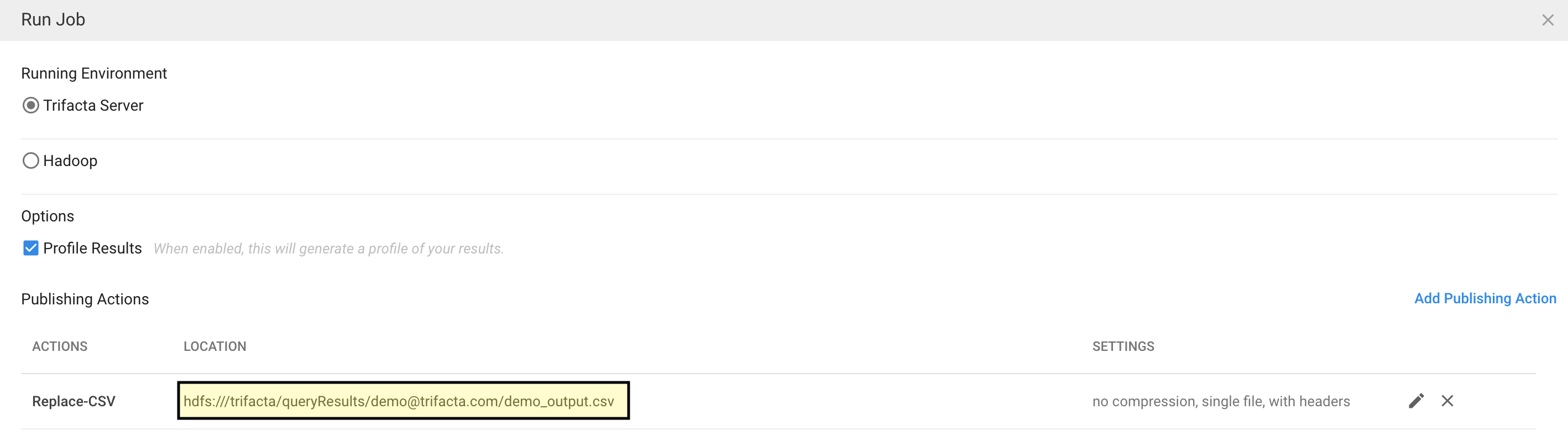Click the Hadoop label text
The height and width of the screenshot is (435, 1568).
(x=70, y=161)
